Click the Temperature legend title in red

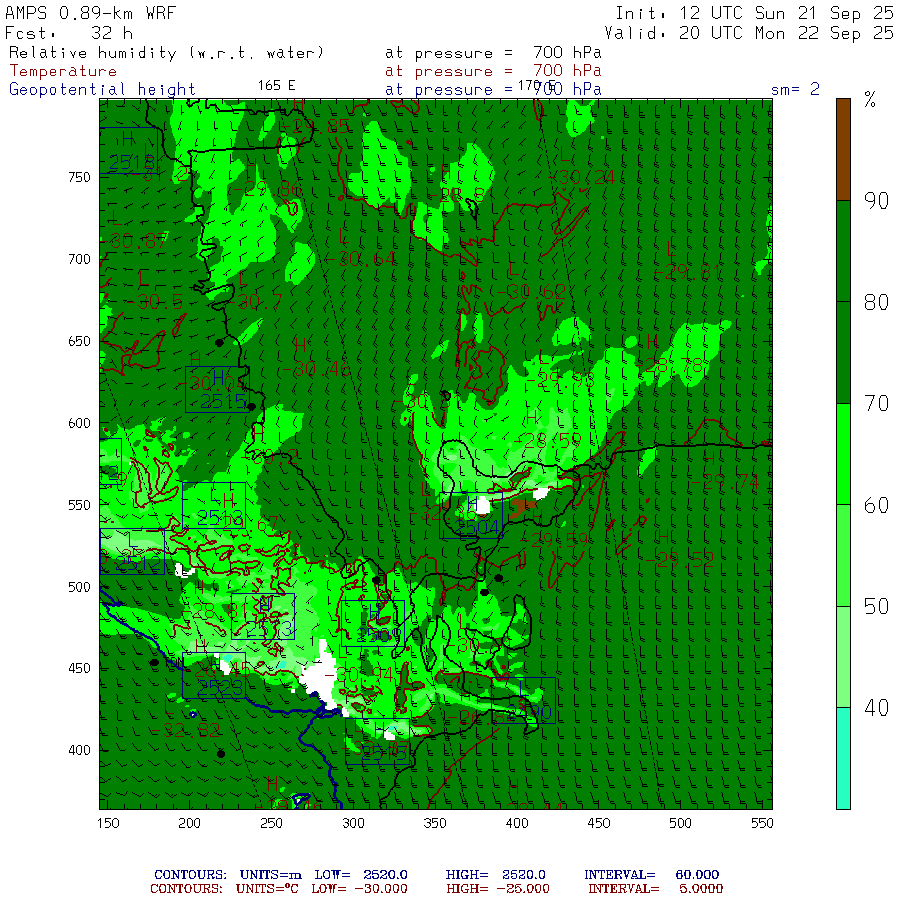click(x=63, y=71)
